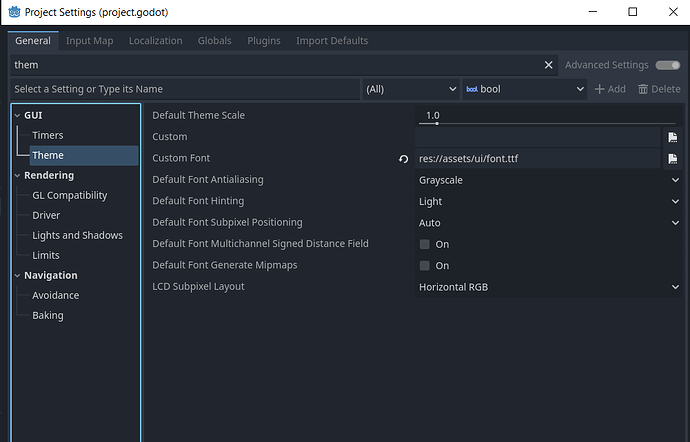Click the Default Theme Scale label
Screen dimensions: 690x442
point(198,115)
